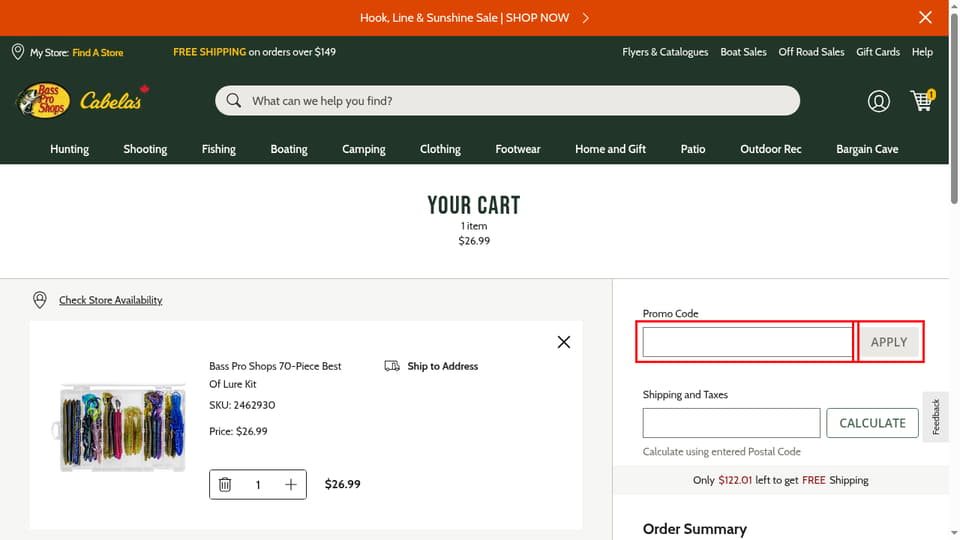Click Check Store Availability link
This screenshot has width=960, height=540.
tap(111, 300)
